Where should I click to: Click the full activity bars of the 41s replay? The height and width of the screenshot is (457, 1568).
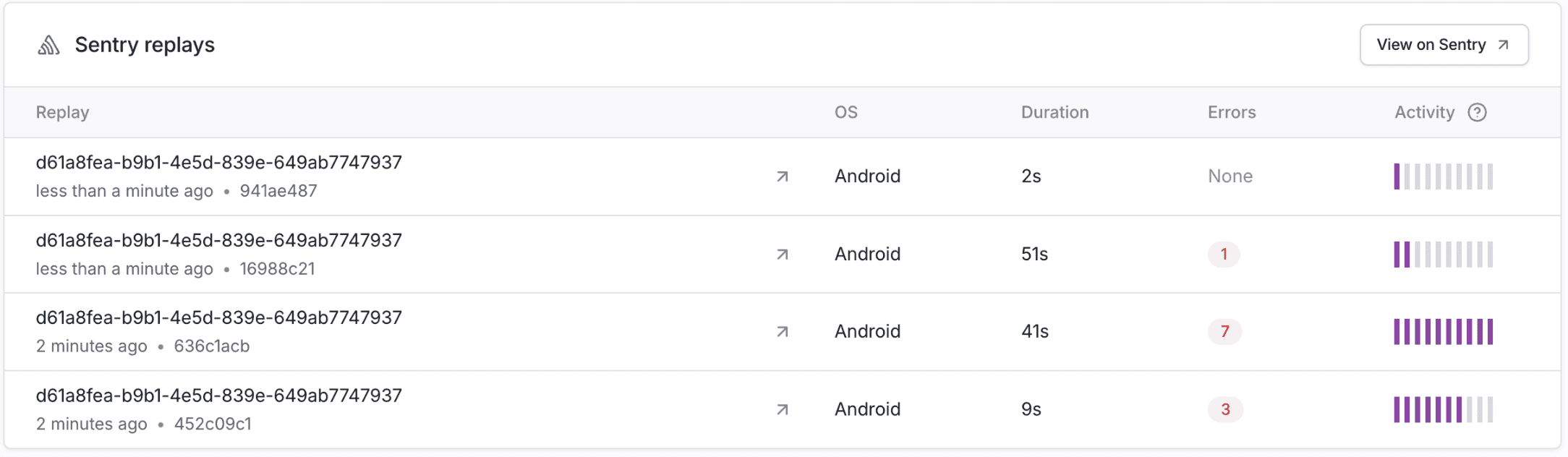pyautogui.click(x=1444, y=332)
